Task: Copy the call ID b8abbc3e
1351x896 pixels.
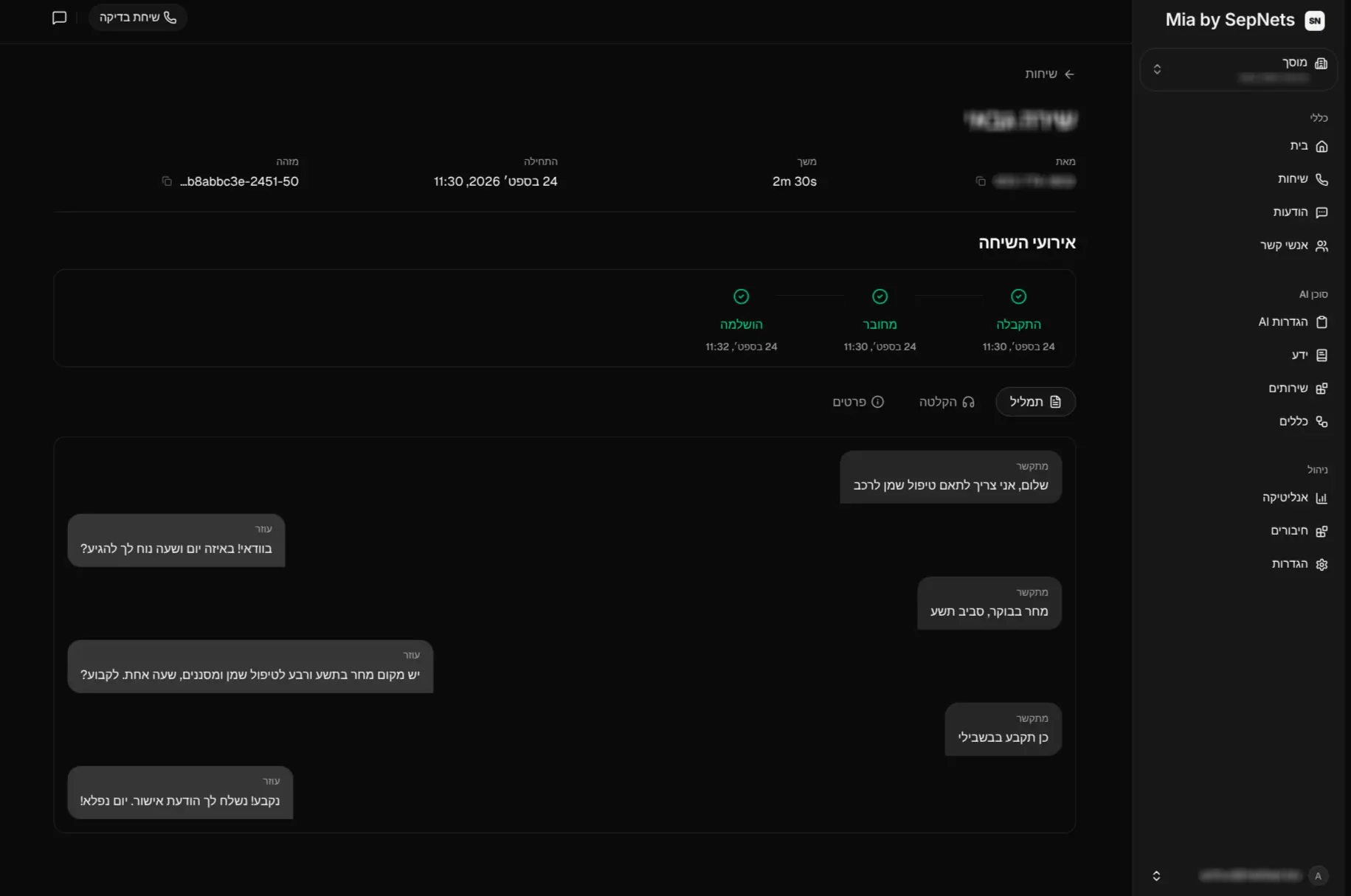Action: [x=167, y=181]
